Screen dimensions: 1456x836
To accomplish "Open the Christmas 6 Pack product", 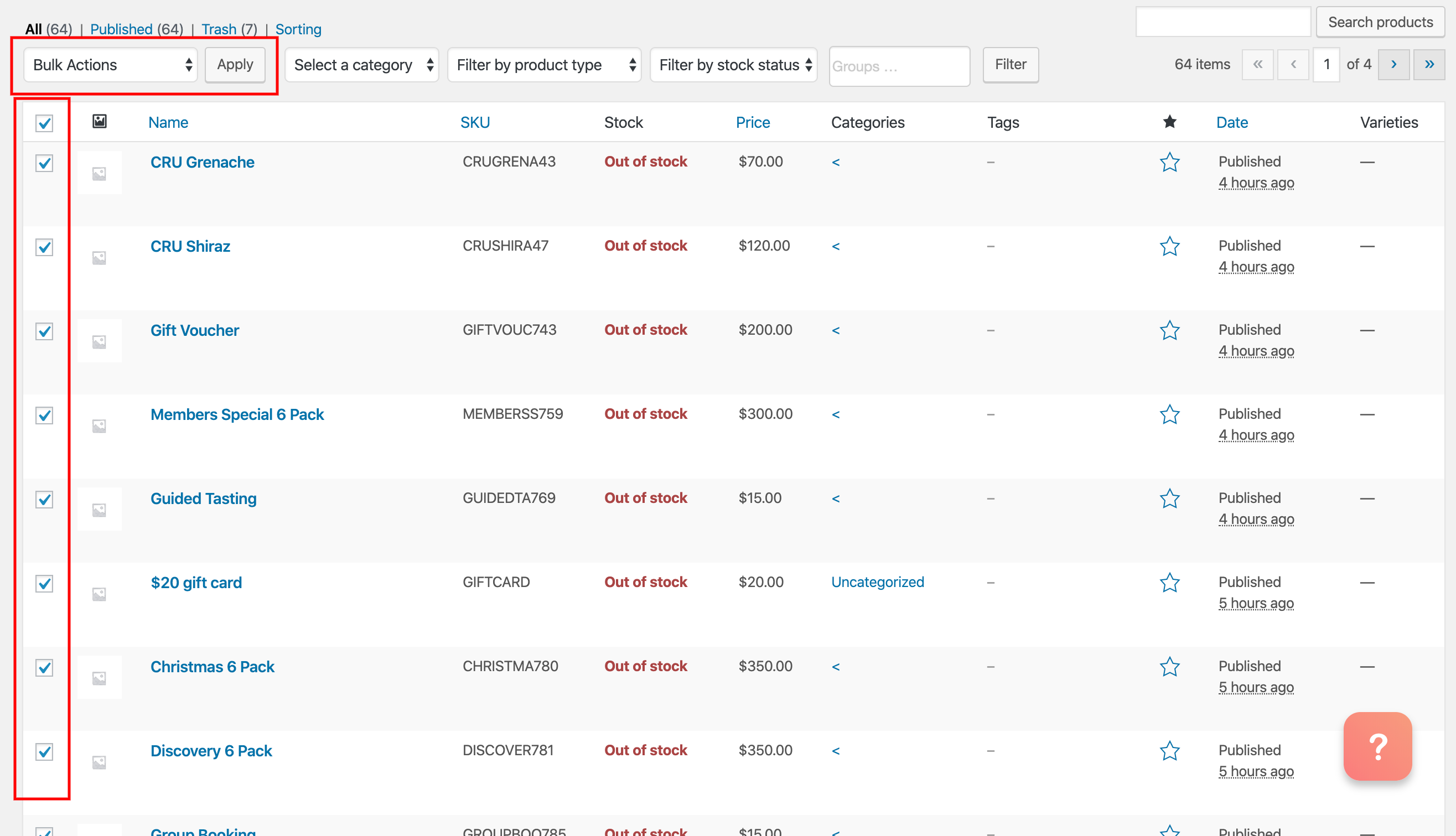I will (213, 667).
